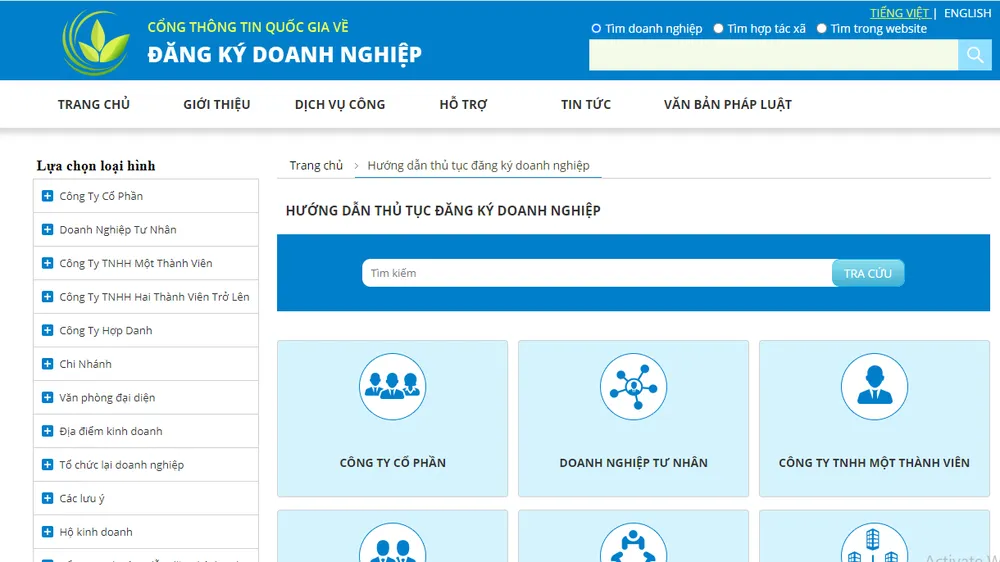Image resolution: width=1000 pixels, height=562 pixels.
Task: Expand the Chi Nhánh sidebar entry
Action: pyautogui.click(x=47, y=364)
